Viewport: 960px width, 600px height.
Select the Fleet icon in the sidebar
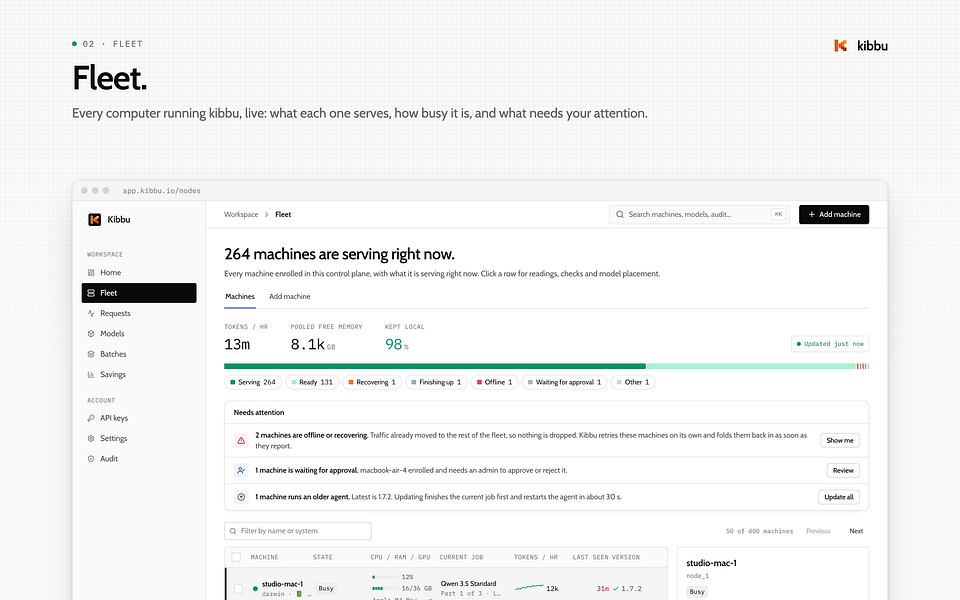coord(91,293)
